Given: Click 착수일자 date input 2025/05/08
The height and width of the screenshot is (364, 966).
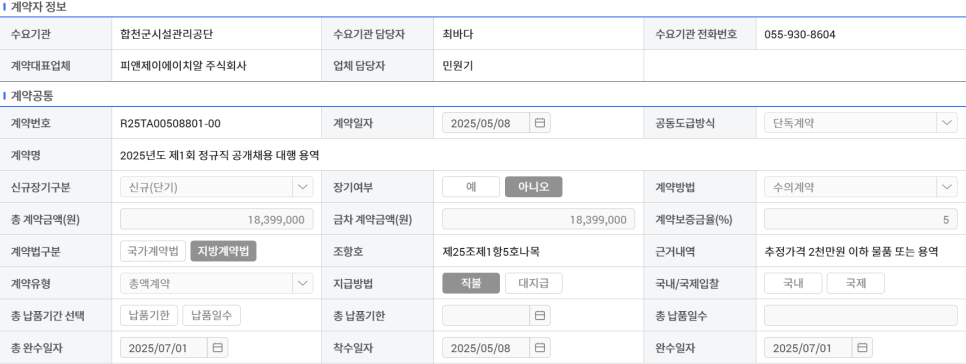Looking at the screenshot, I should point(485,347).
